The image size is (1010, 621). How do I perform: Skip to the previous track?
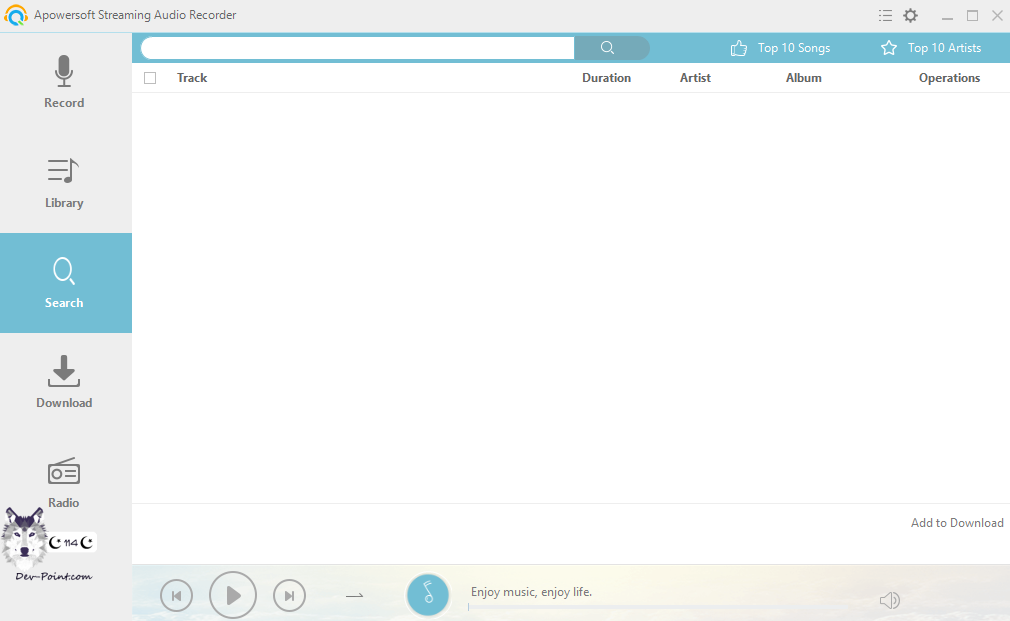click(x=176, y=596)
